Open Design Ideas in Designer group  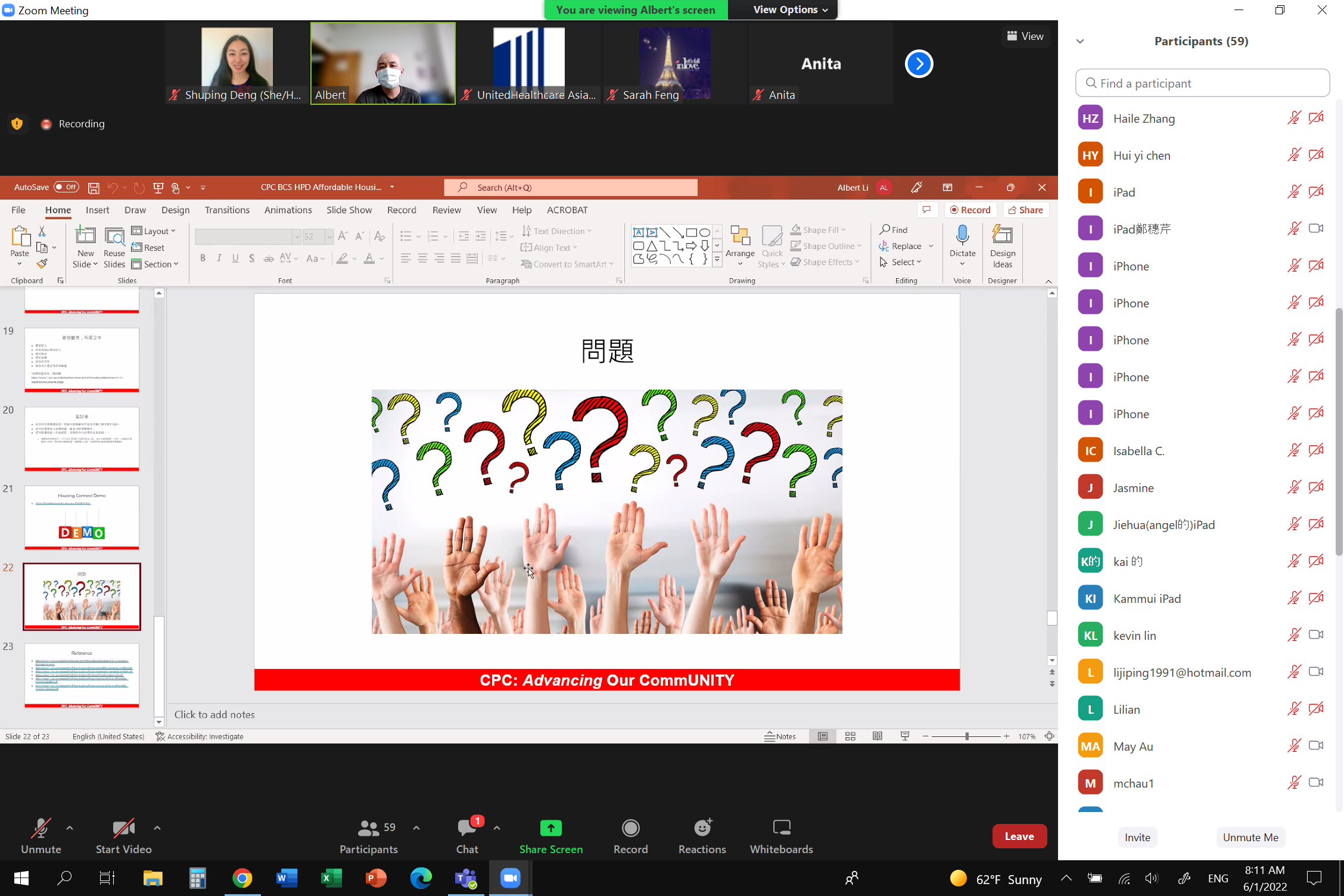[x=1002, y=247]
